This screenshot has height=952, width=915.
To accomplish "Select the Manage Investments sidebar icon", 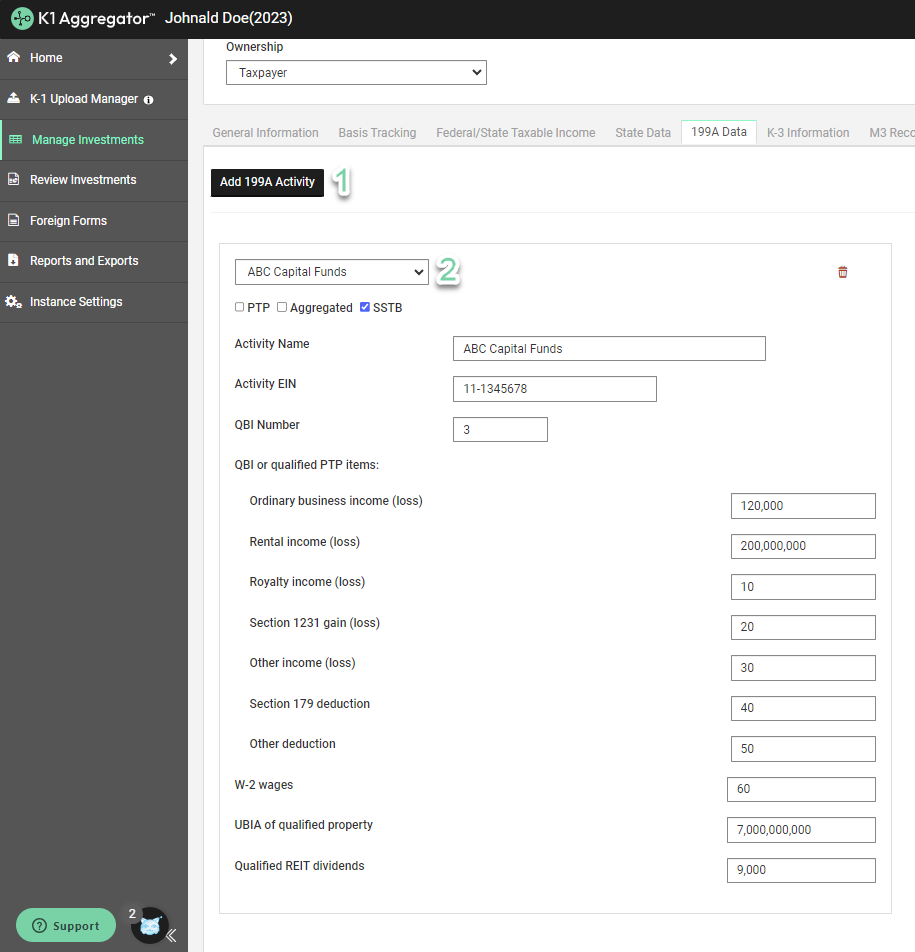I will (14, 140).
